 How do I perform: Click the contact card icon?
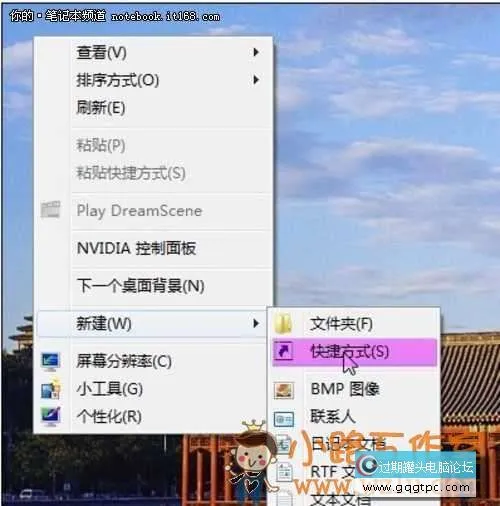284,419
